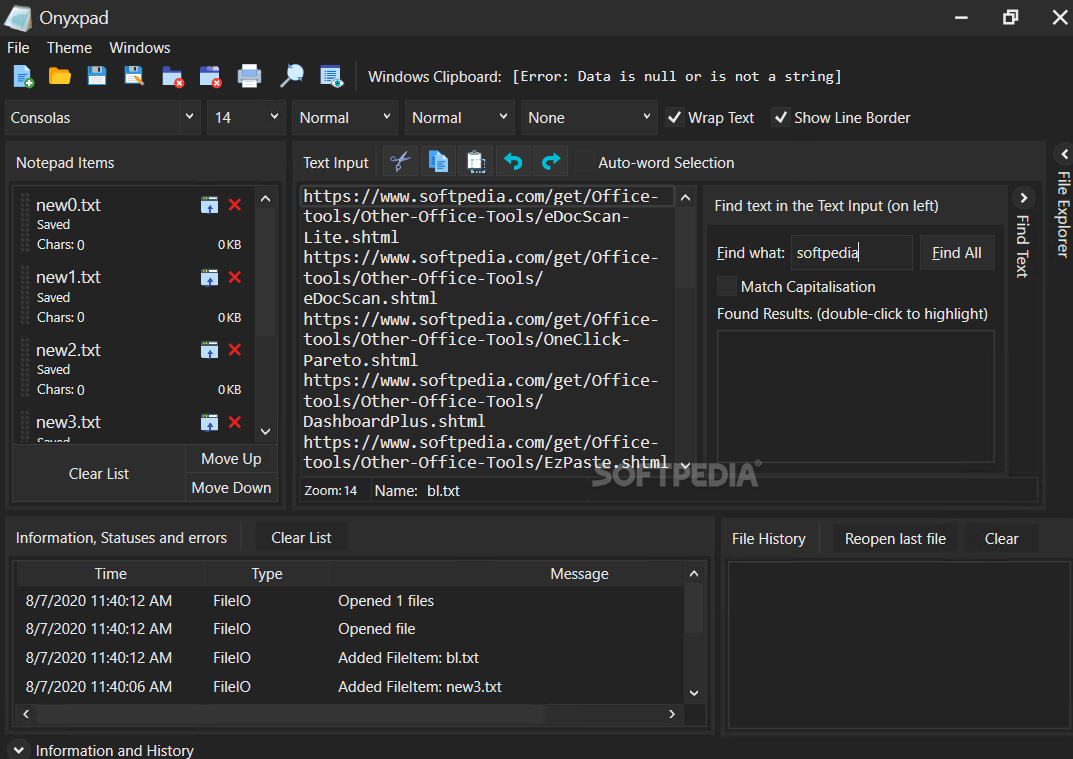Open the second Normal weight dropdown

click(458, 118)
